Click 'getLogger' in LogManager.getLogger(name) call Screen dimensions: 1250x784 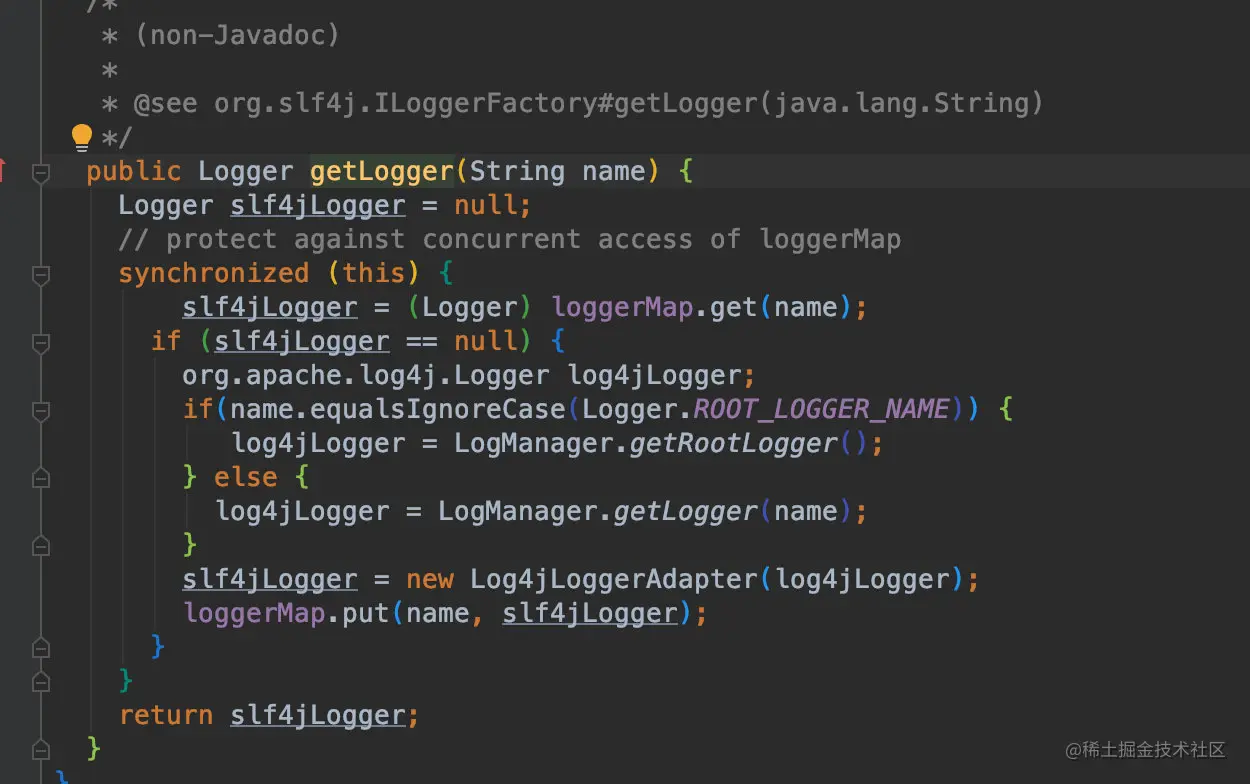coord(685,512)
